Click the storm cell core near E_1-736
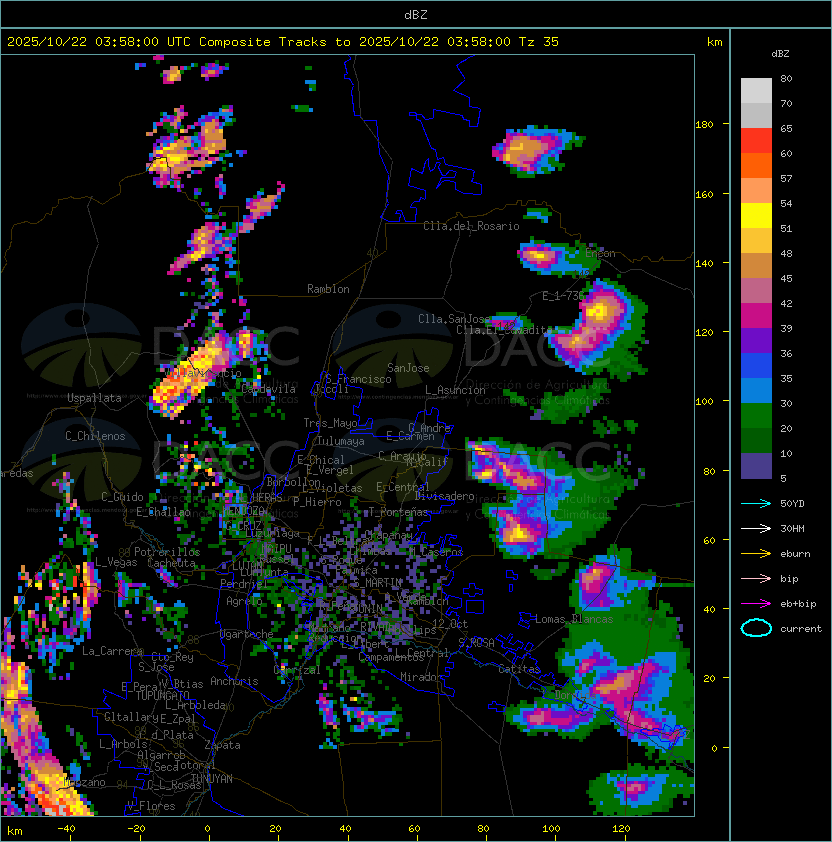Screen dimensions: 832x842 pyautogui.click(x=599, y=311)
